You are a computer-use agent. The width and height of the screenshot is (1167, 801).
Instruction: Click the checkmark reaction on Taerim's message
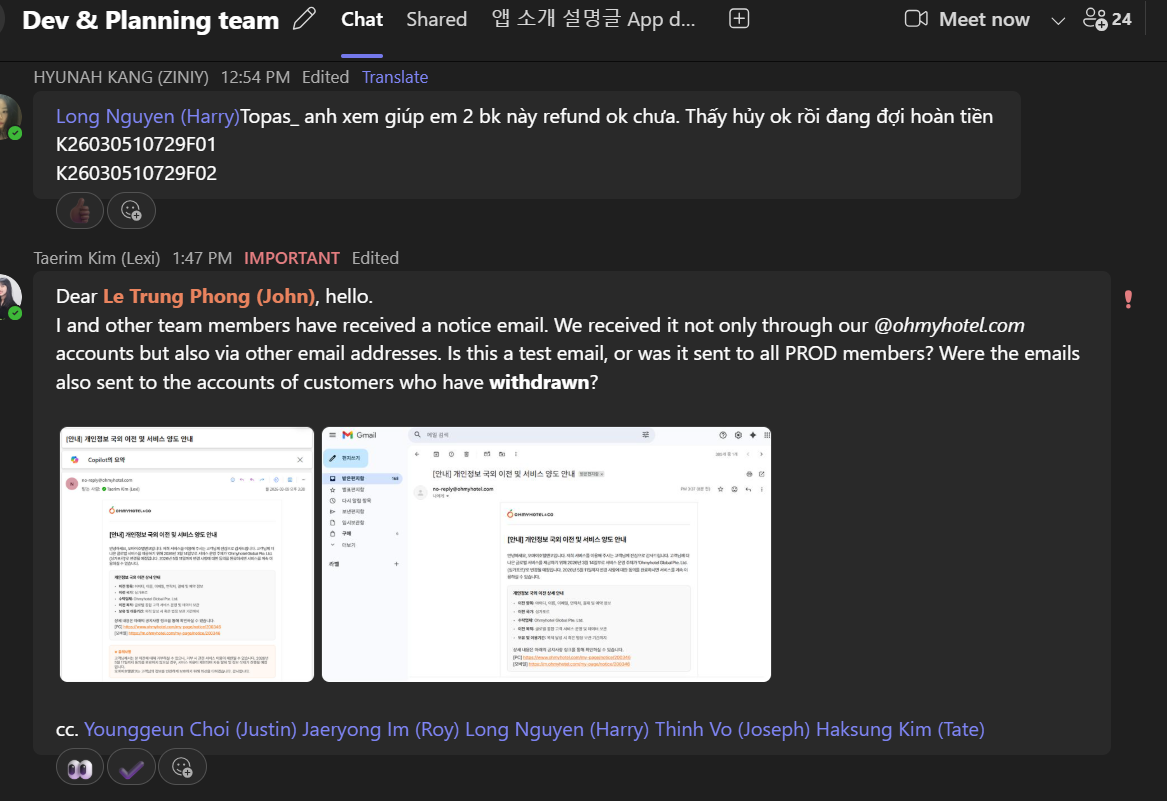coord(131,768)
